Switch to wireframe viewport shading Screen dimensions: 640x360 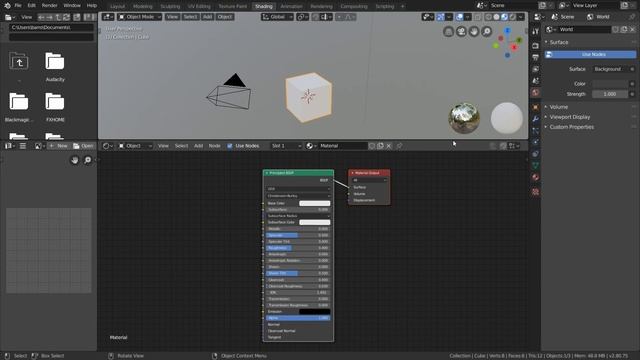point(488,17)
